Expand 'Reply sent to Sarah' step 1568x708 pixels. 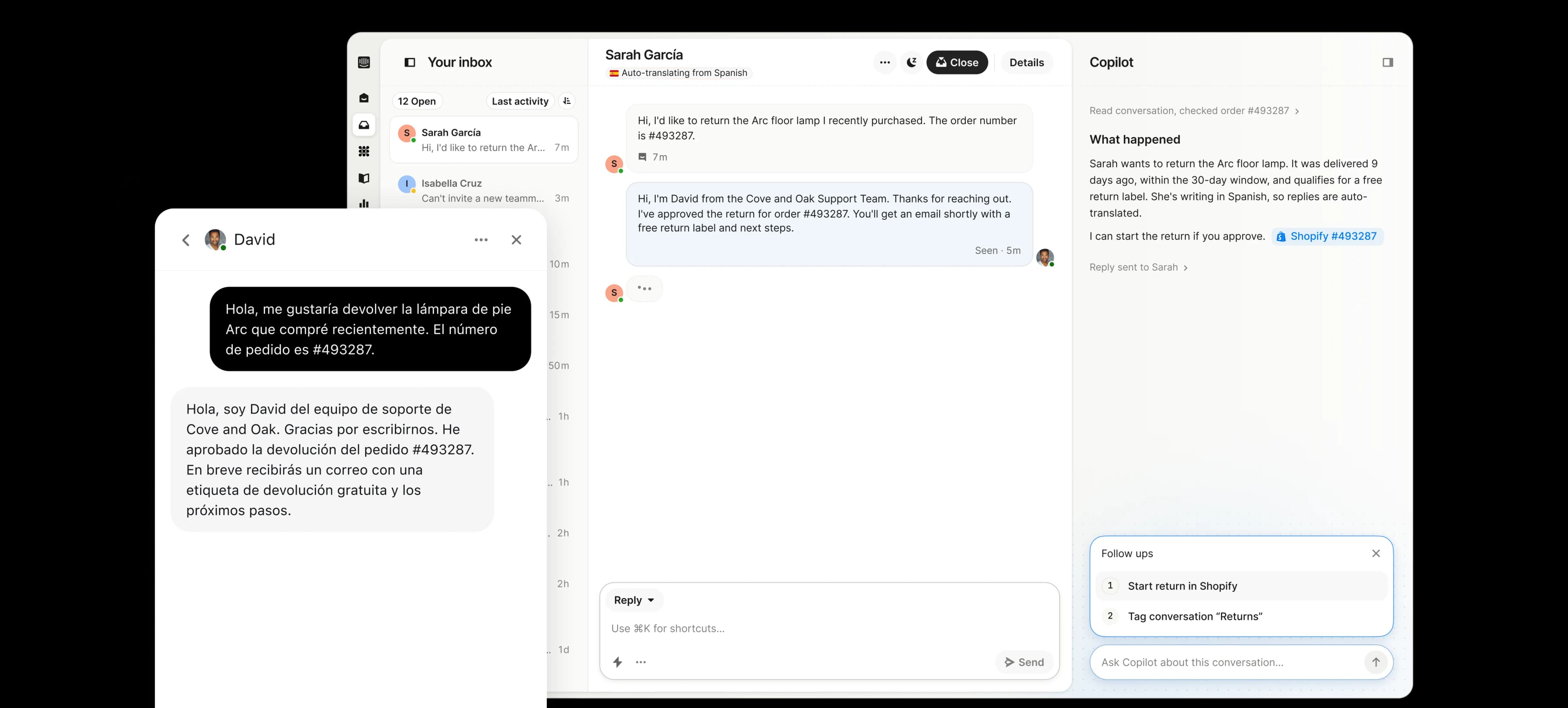pyautogui.click(x=1138, y=267)
